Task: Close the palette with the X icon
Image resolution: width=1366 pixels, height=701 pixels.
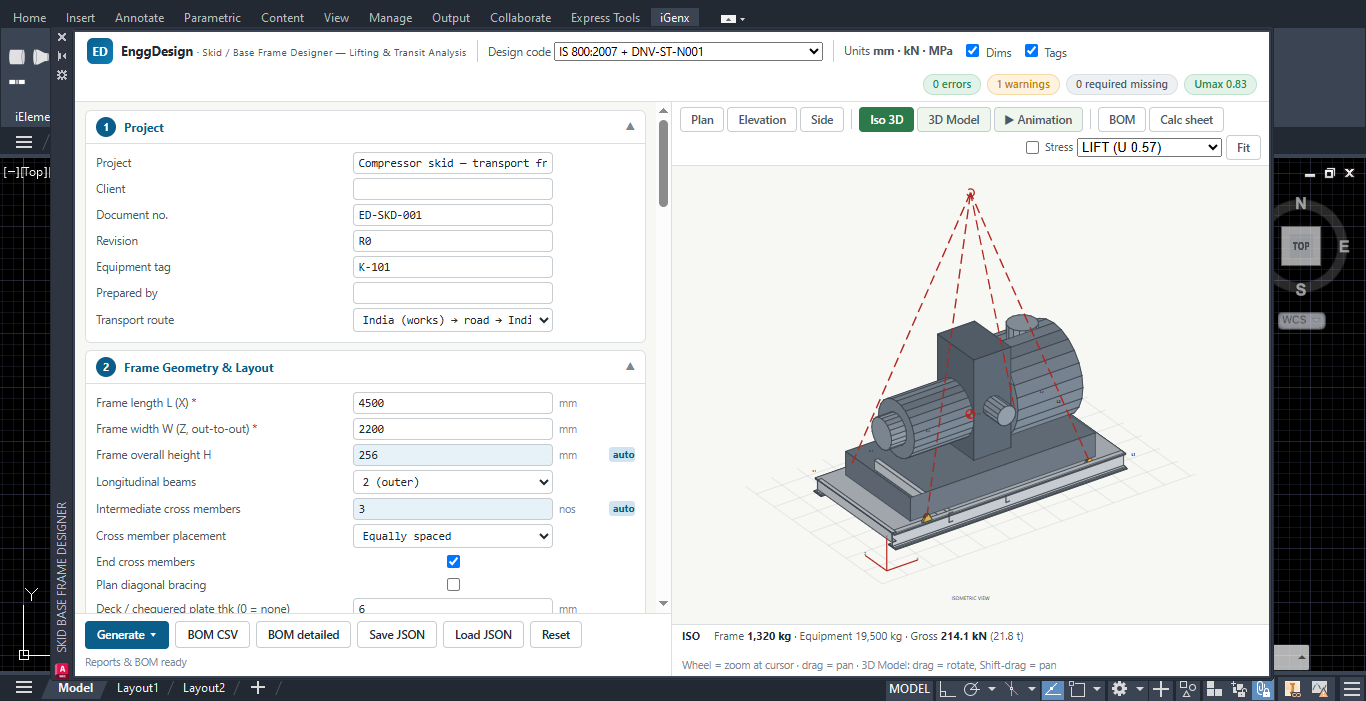Action: (62, 37)
